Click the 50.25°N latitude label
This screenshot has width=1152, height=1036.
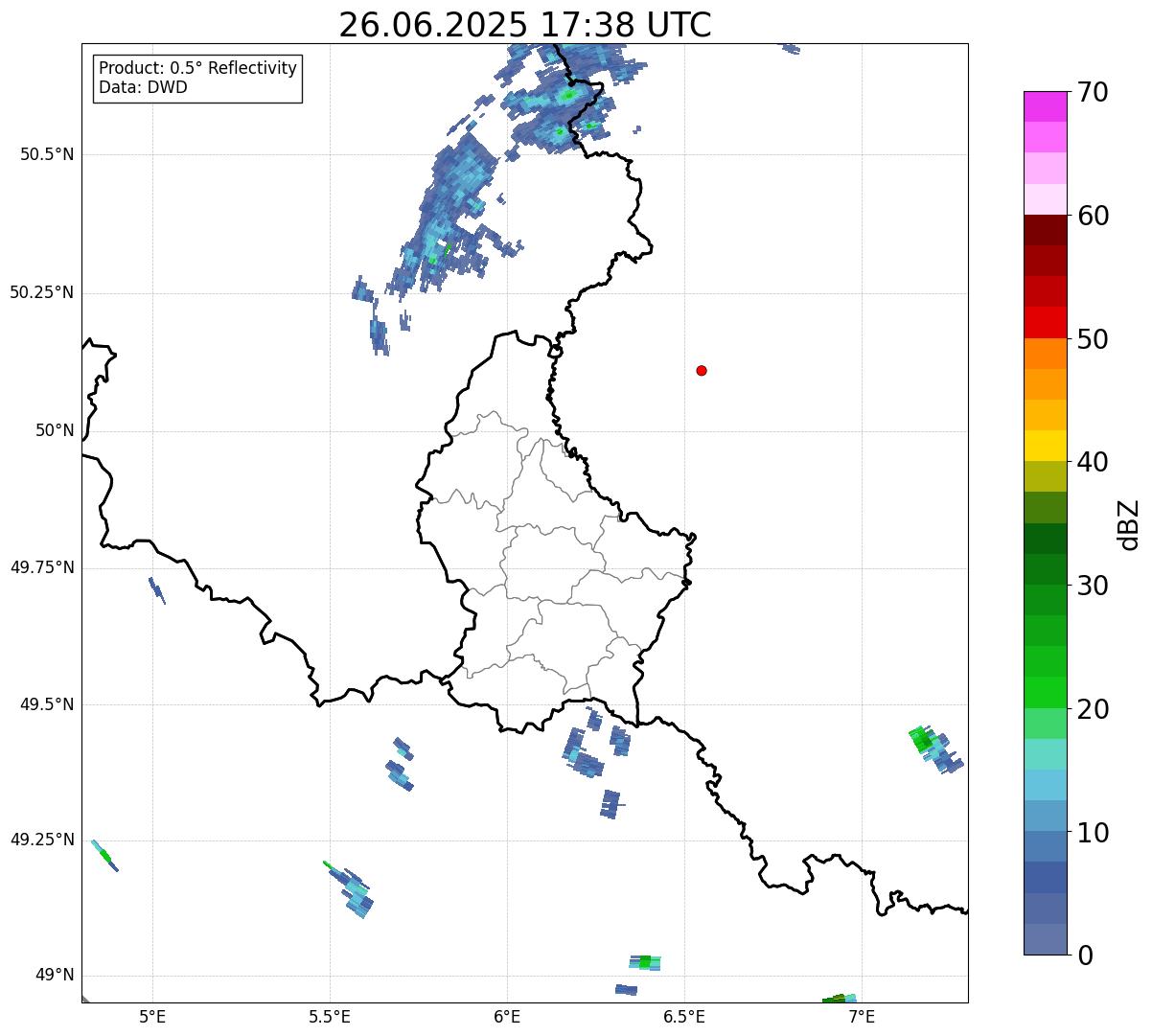42,292
